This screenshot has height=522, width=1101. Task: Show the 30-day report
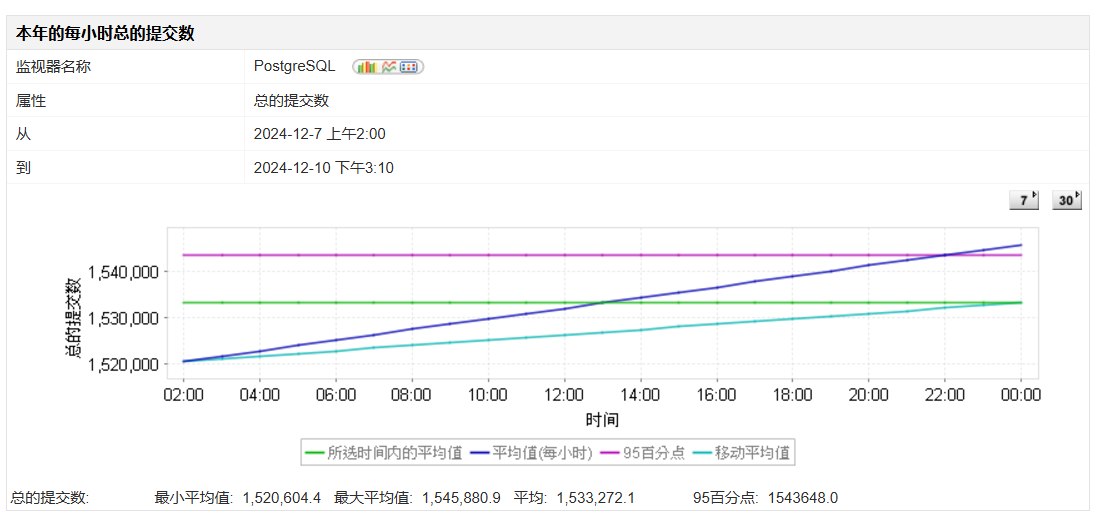(x=1067, y=201)
